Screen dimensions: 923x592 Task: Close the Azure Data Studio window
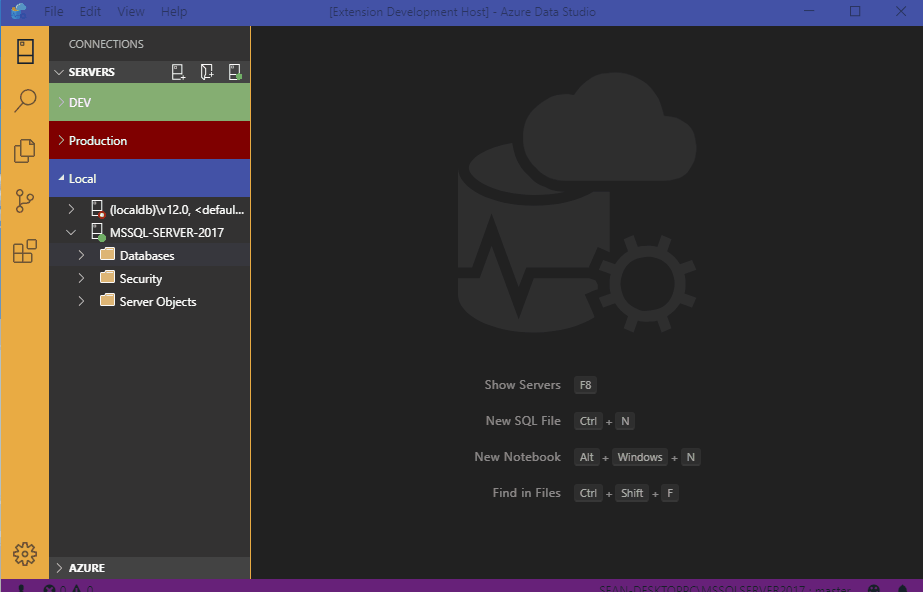click(x=901, y=11)
